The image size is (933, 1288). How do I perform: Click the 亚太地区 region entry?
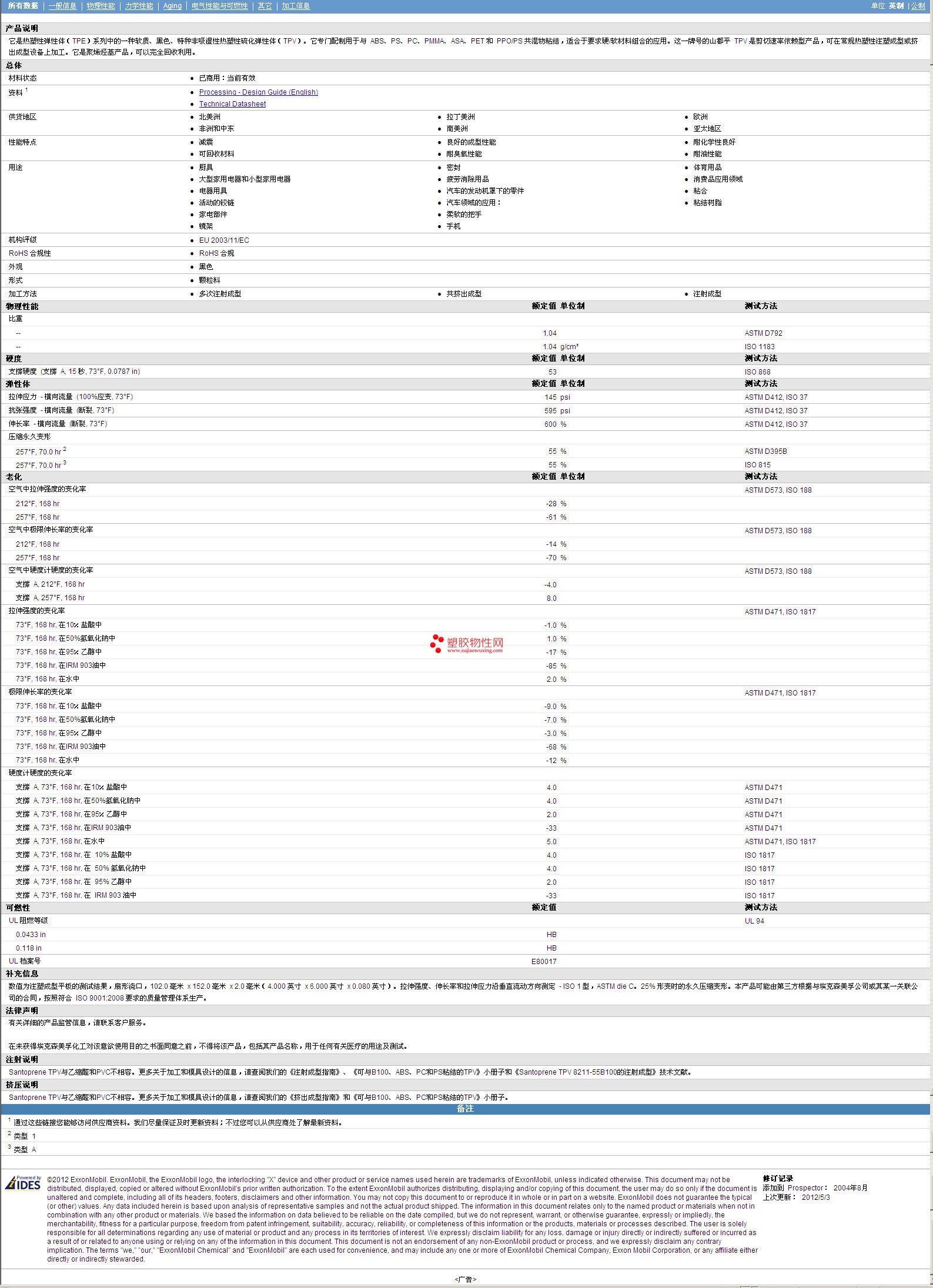[707, 129]
